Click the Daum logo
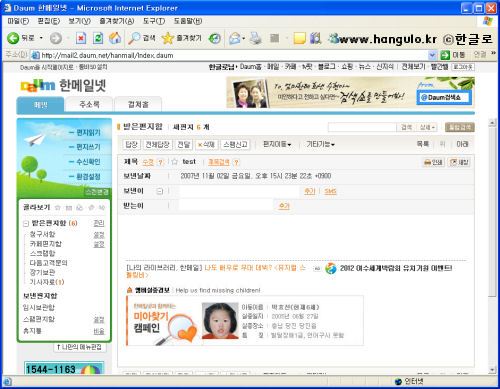500x389 pixels. pyautogui.click(x=38, y=86)
